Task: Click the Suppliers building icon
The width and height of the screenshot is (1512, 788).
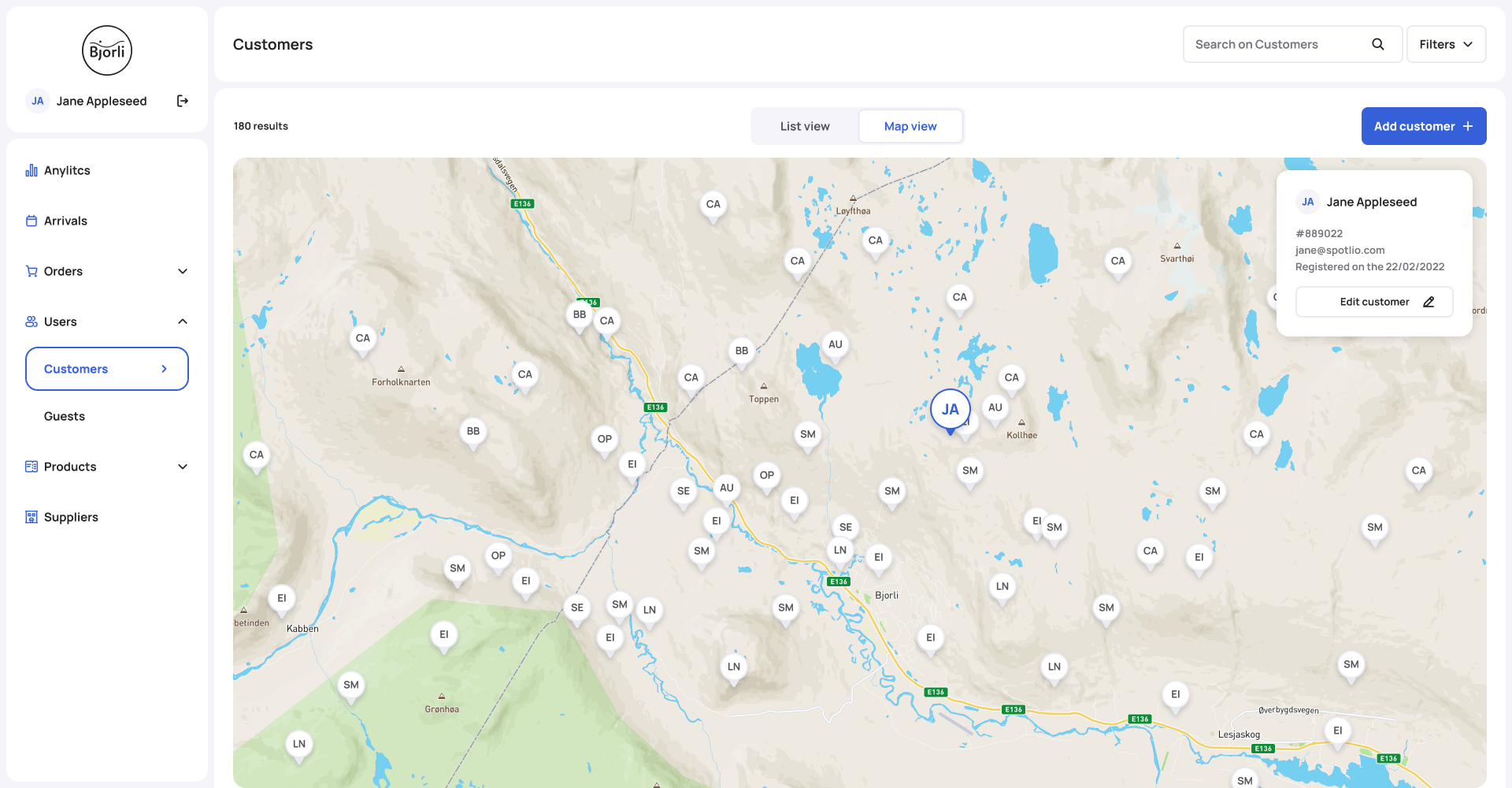Action: tap(31, 517)
